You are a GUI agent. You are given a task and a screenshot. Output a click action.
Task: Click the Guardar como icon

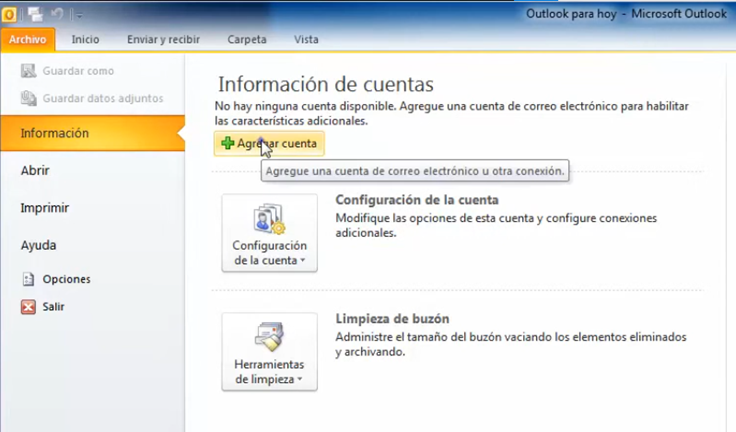[x=28, y=71]
